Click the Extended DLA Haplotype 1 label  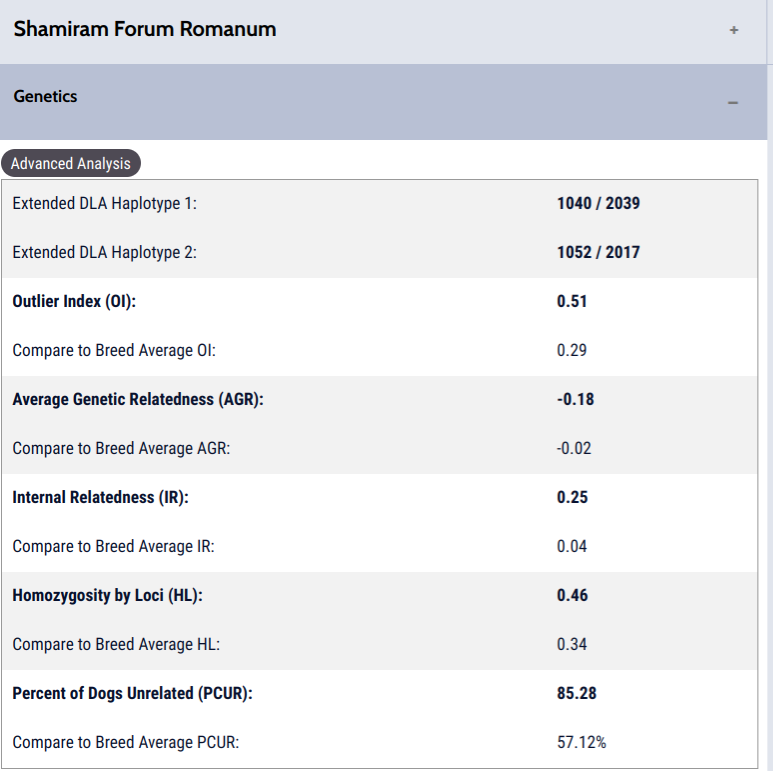point(105,204)
